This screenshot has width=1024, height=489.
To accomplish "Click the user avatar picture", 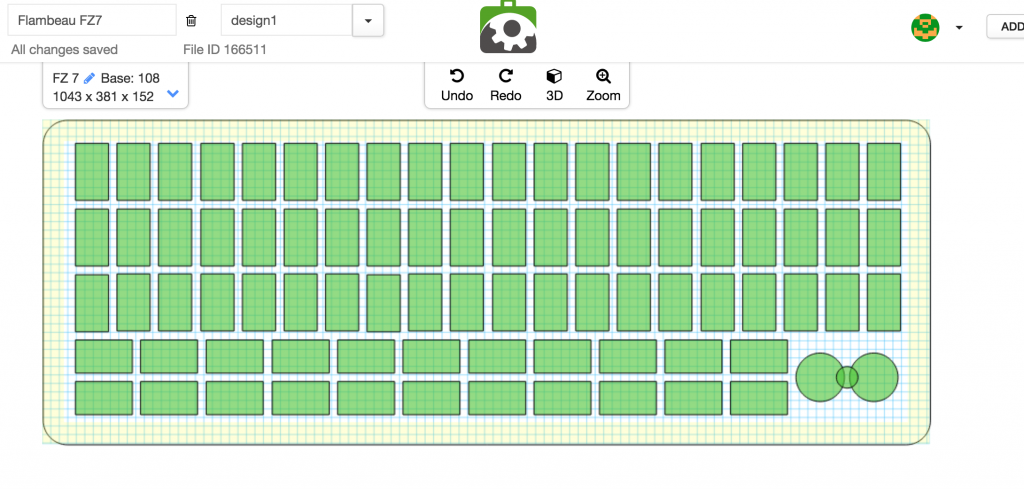I will click(925, 27).
